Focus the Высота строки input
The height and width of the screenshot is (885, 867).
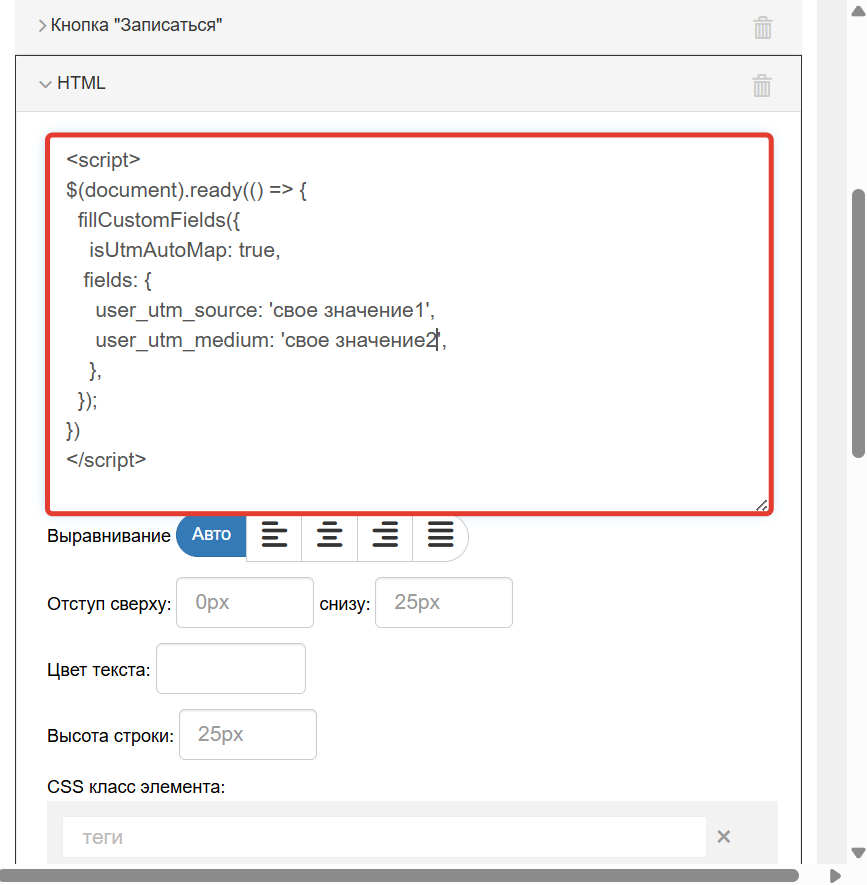pos(248,734)
